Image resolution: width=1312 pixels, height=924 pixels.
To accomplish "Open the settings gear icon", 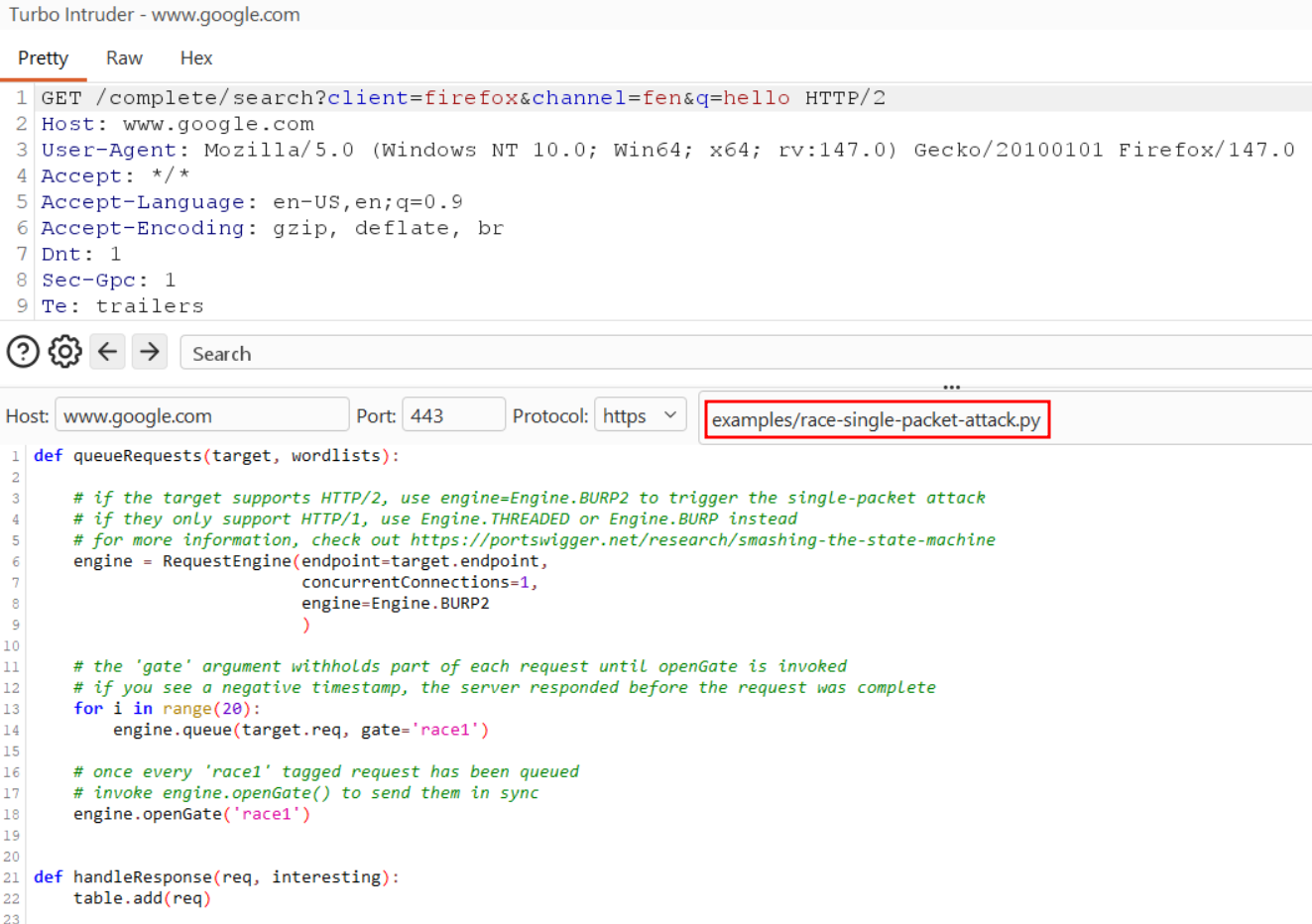I will [x=65, y=352].
